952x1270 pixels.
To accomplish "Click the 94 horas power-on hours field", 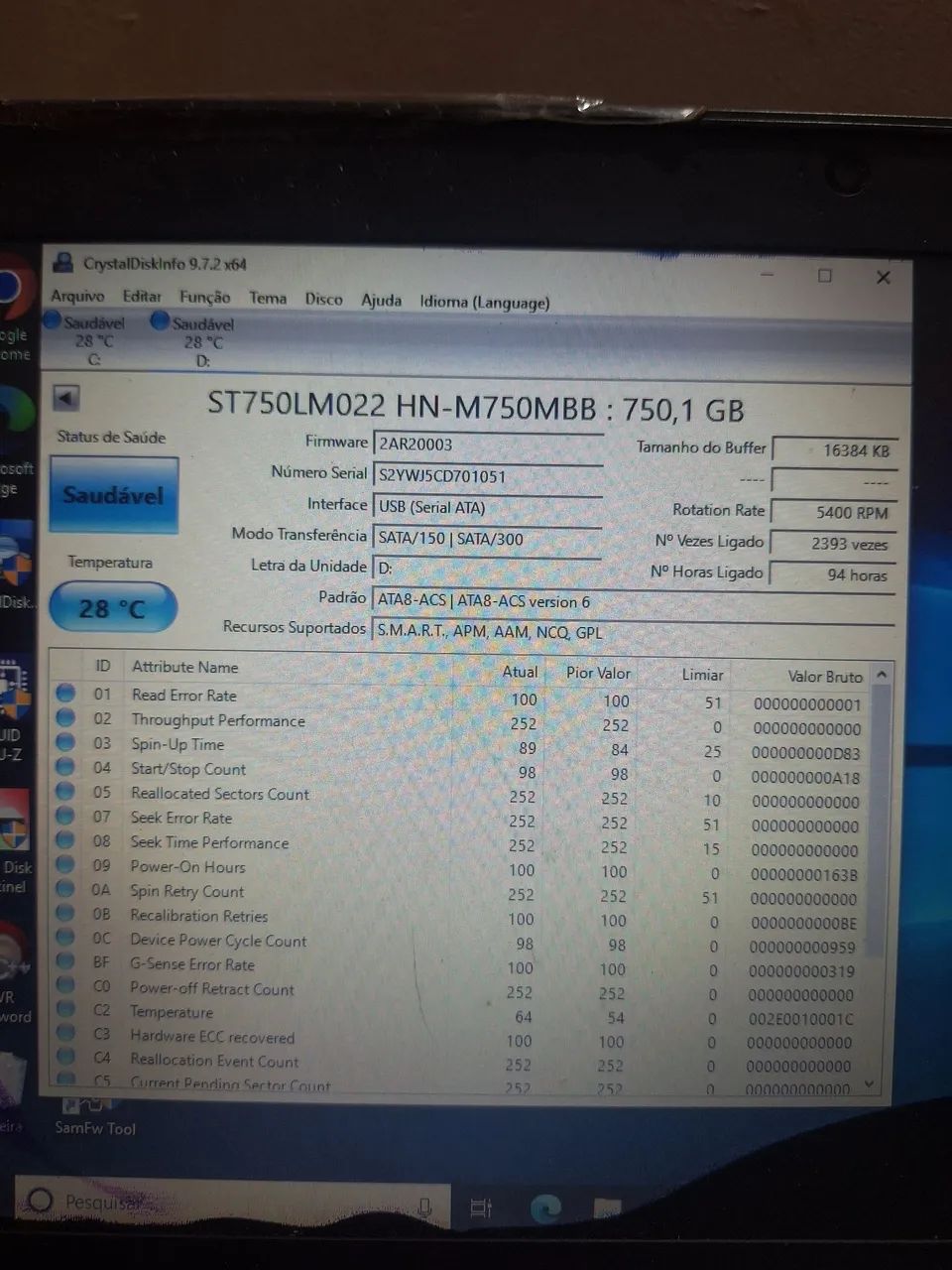I will pos(833,574).
